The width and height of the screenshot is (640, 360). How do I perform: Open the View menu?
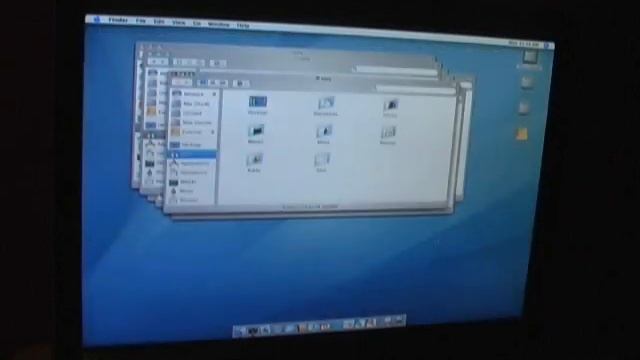pyautogui.click(x=178, y=22)
